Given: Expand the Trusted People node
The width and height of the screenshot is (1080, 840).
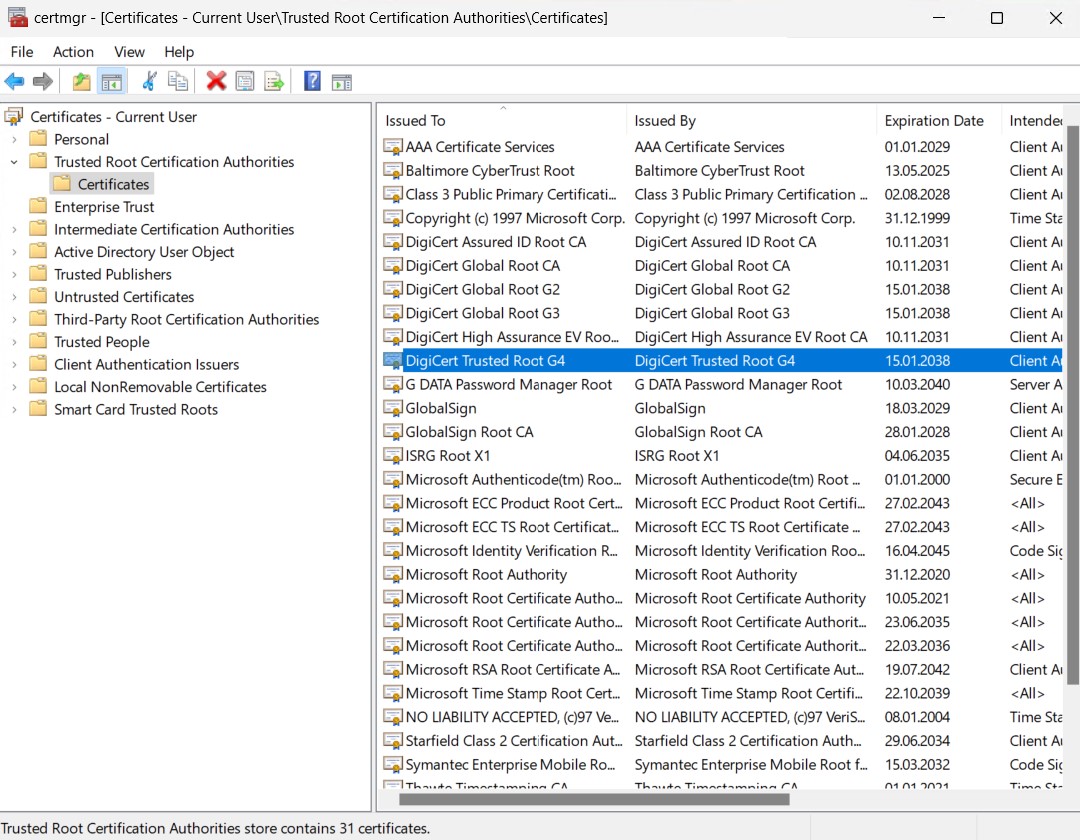Looking at the screenshot, I should tap(14, 342).
